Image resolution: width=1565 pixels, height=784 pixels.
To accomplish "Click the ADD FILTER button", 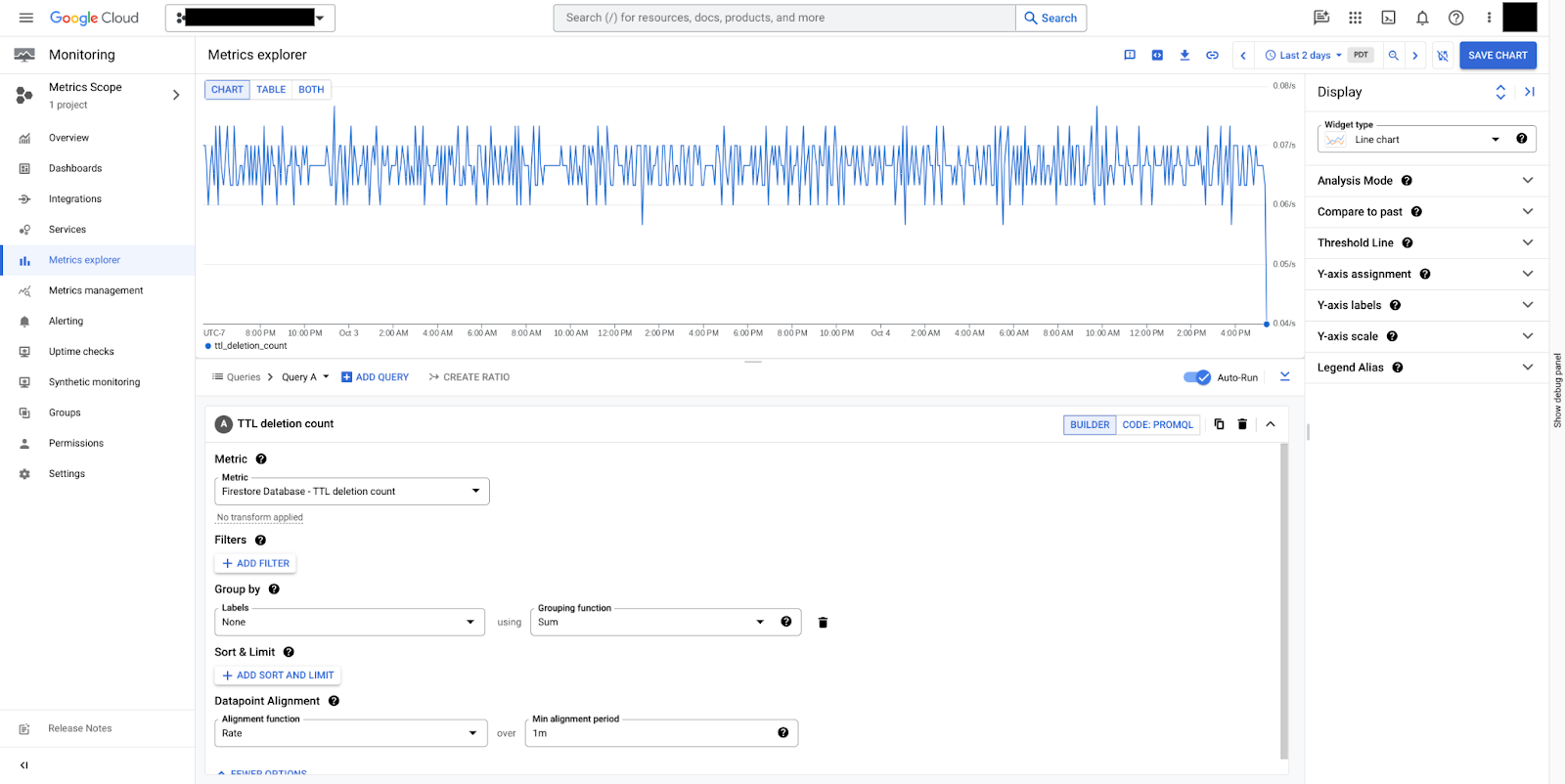I will pyautogui.click(x=255, y=564).
